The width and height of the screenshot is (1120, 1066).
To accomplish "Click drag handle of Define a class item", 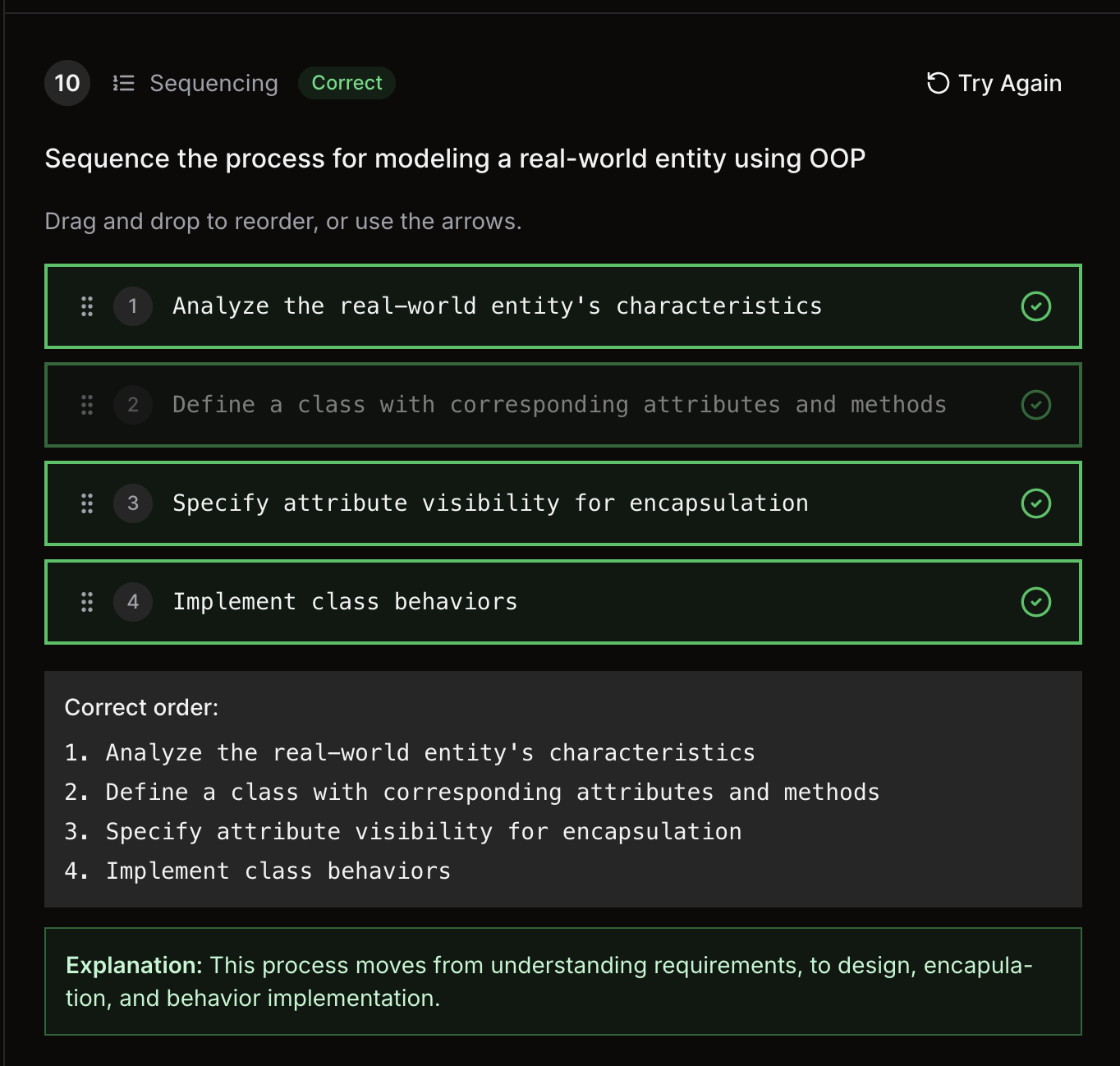I will point(87,405).
